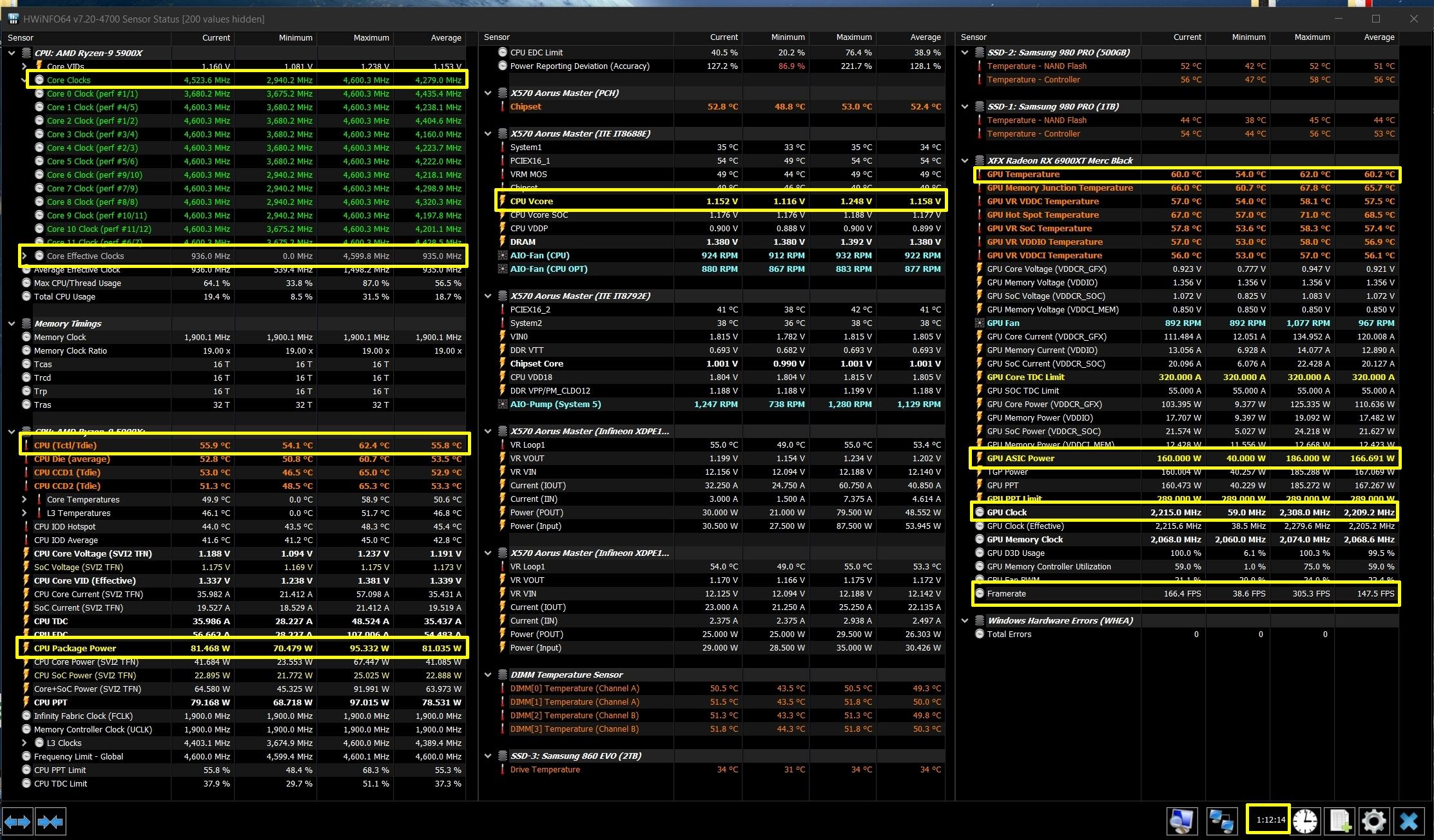Reset timers using the clock icon
Viewport: 1434px width, 840px height.
coord(1305,821)
